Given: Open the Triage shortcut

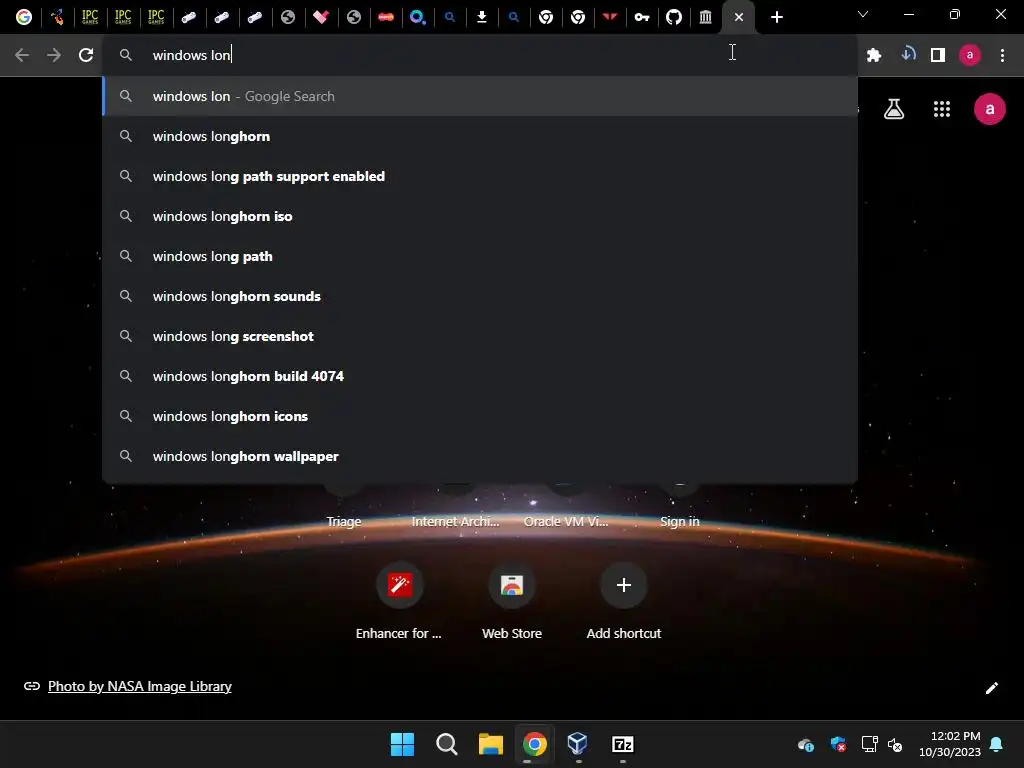Looking at the screenshot, I should point(344,521).
